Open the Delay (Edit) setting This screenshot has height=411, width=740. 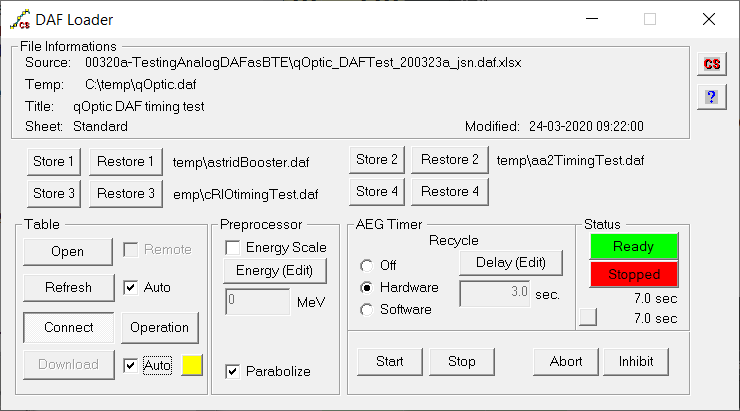coord(511,262)
